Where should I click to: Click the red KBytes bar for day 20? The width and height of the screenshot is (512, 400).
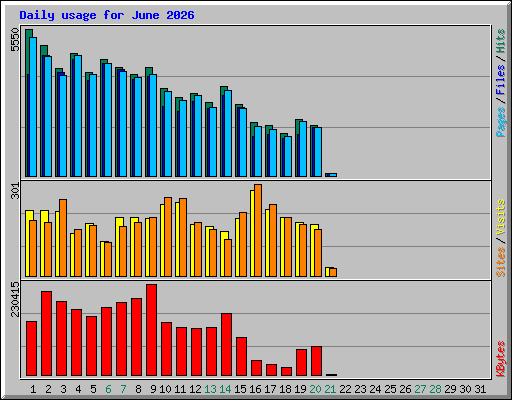point(317,361)
